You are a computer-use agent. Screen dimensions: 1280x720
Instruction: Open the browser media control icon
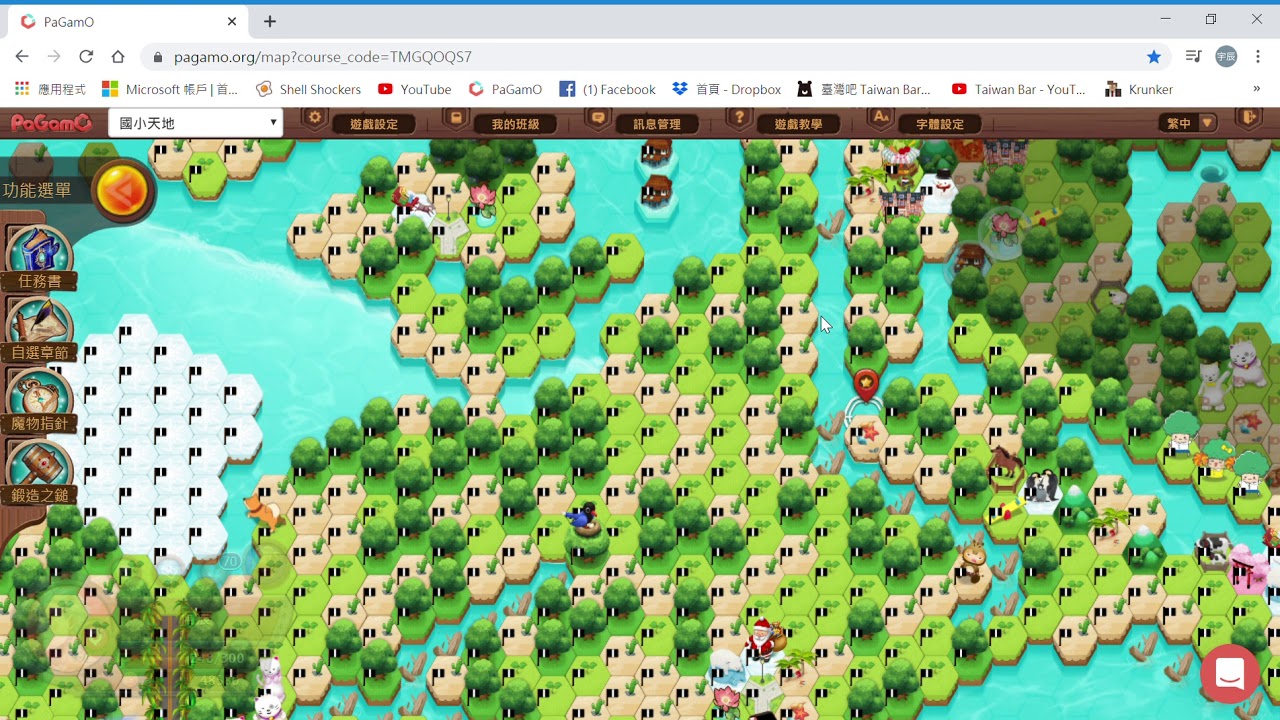[x=1193, y=57]
